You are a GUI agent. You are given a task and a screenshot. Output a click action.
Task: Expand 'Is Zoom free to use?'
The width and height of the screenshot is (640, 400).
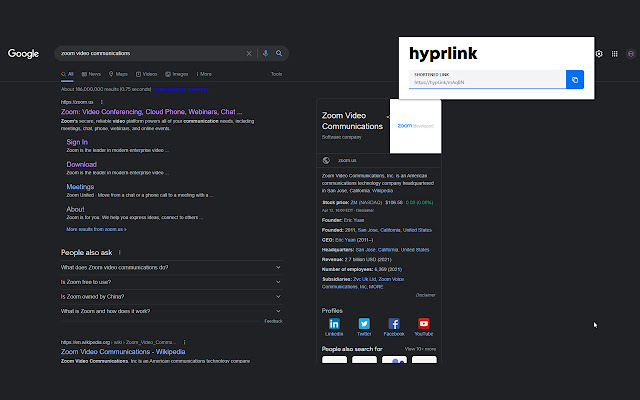[x=171, y=282]
